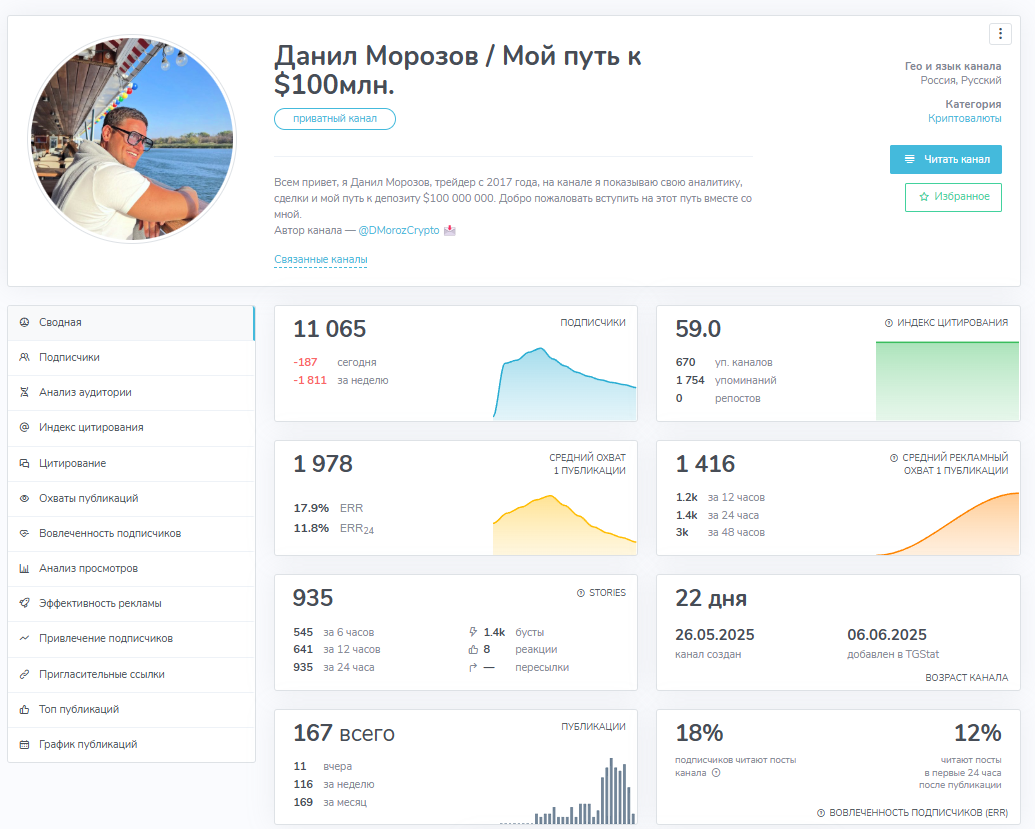Click the people icon beside Подписчики
Image resolution: width=1035 pixels, height=829 pixels.
(24, 357)
